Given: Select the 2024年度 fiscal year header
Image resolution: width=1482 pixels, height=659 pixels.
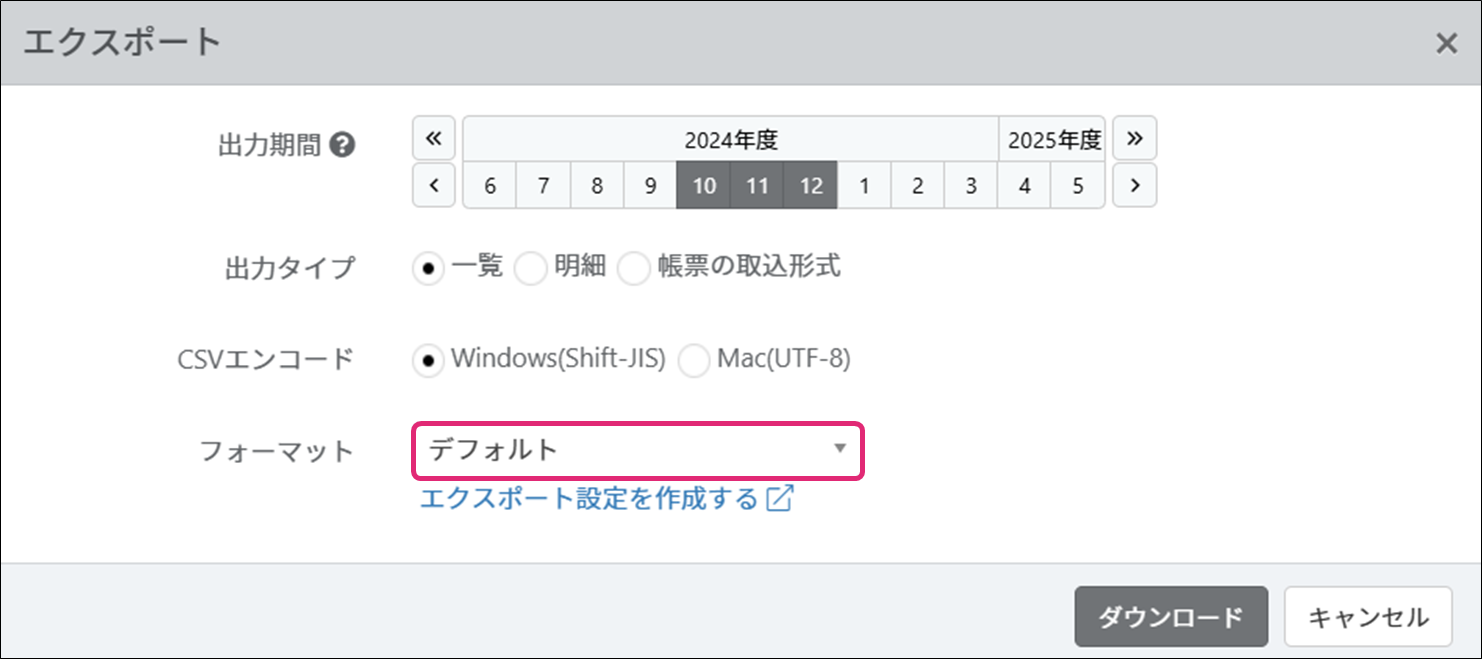Looking at the screenshot, I should (x=730, y=139).
